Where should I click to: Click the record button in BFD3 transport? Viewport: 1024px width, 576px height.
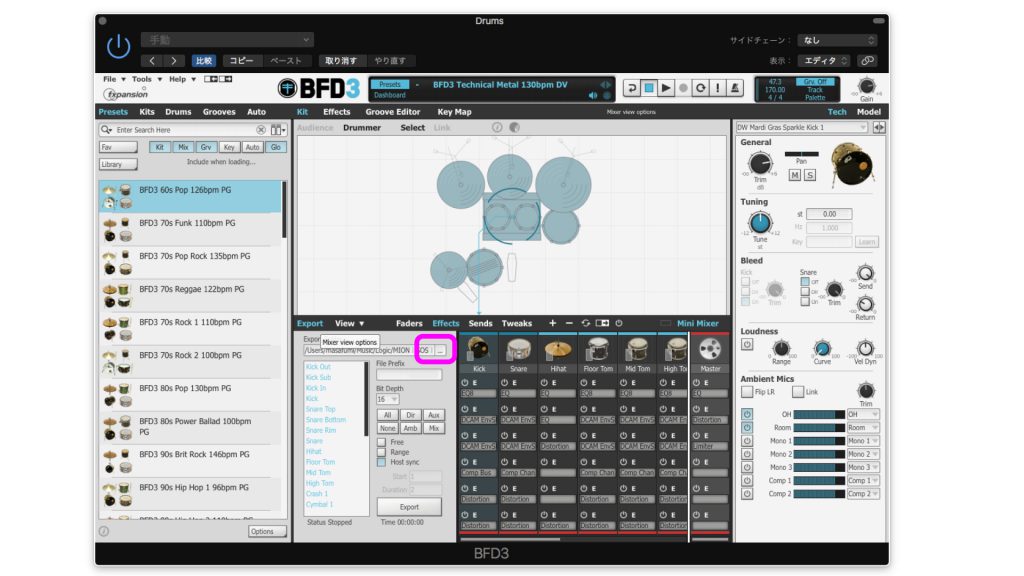(683, 88)
